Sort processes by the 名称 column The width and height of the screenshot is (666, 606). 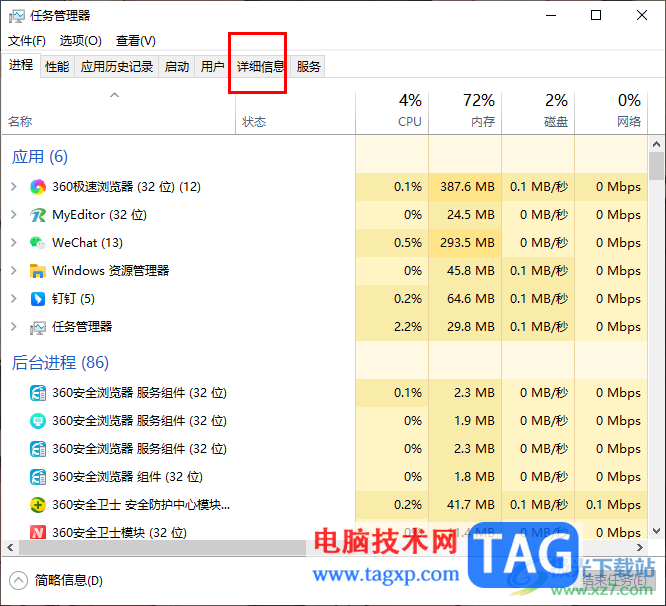119,113
